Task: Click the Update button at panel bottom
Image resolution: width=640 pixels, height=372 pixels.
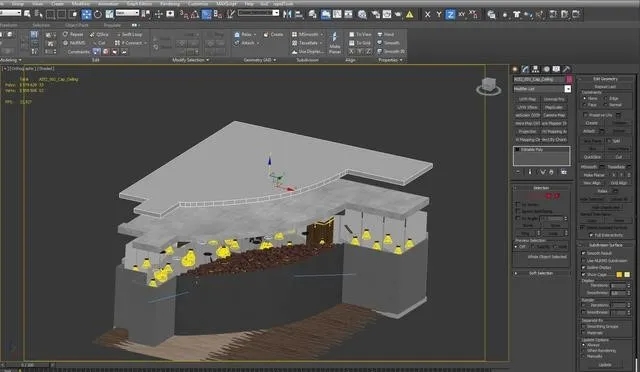Action: [605, 365]
